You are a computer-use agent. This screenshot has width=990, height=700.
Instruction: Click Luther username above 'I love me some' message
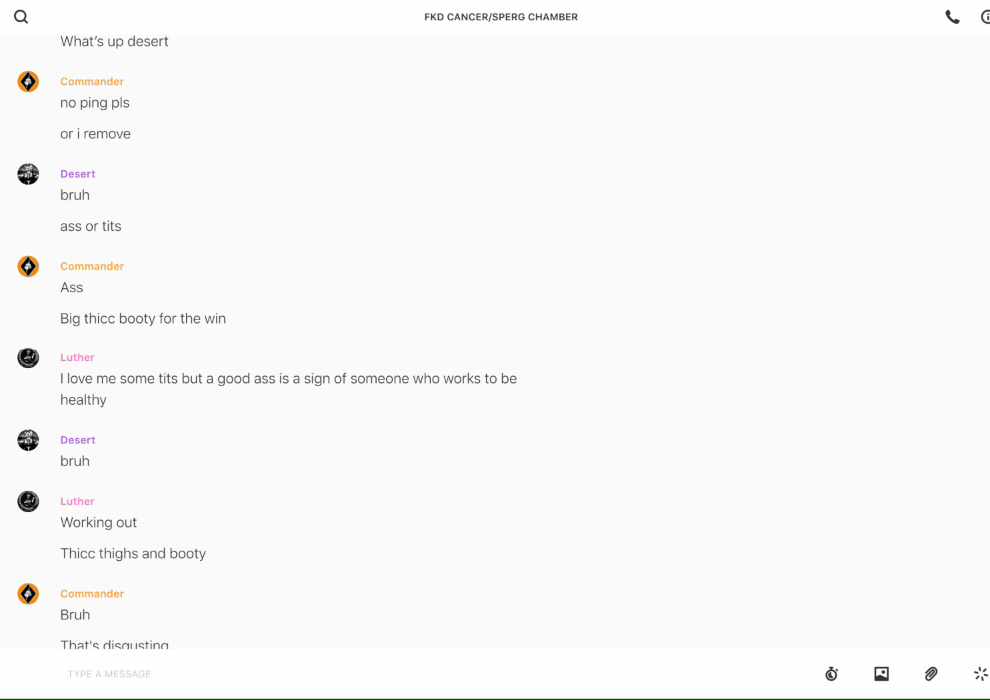pyautogui.click(x=77, y=357)
